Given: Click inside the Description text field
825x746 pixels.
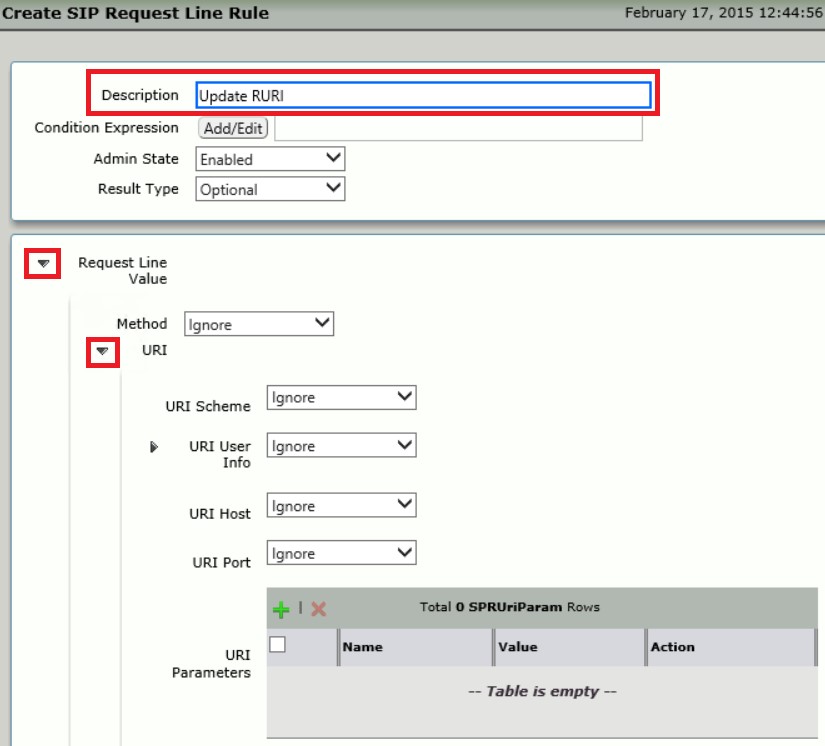Looking at the screenshot, I should point(423,95).
